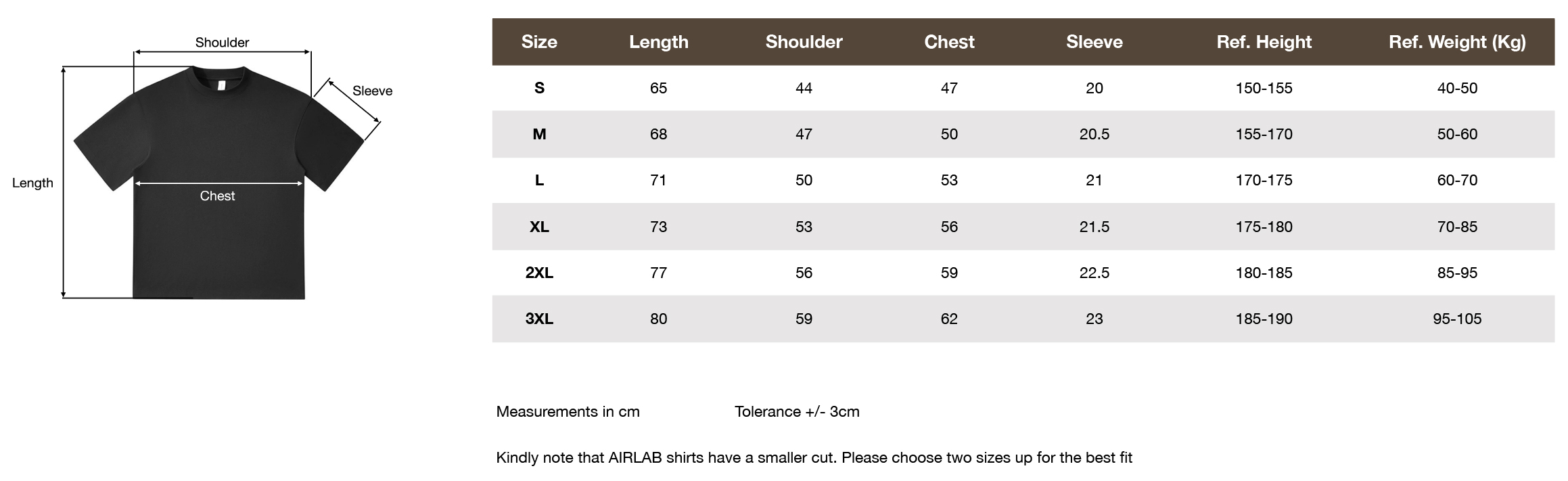1568x481 pixels.
Task: Click the Ref. Weight (Kg) column header
Action: pos(1457,42)
